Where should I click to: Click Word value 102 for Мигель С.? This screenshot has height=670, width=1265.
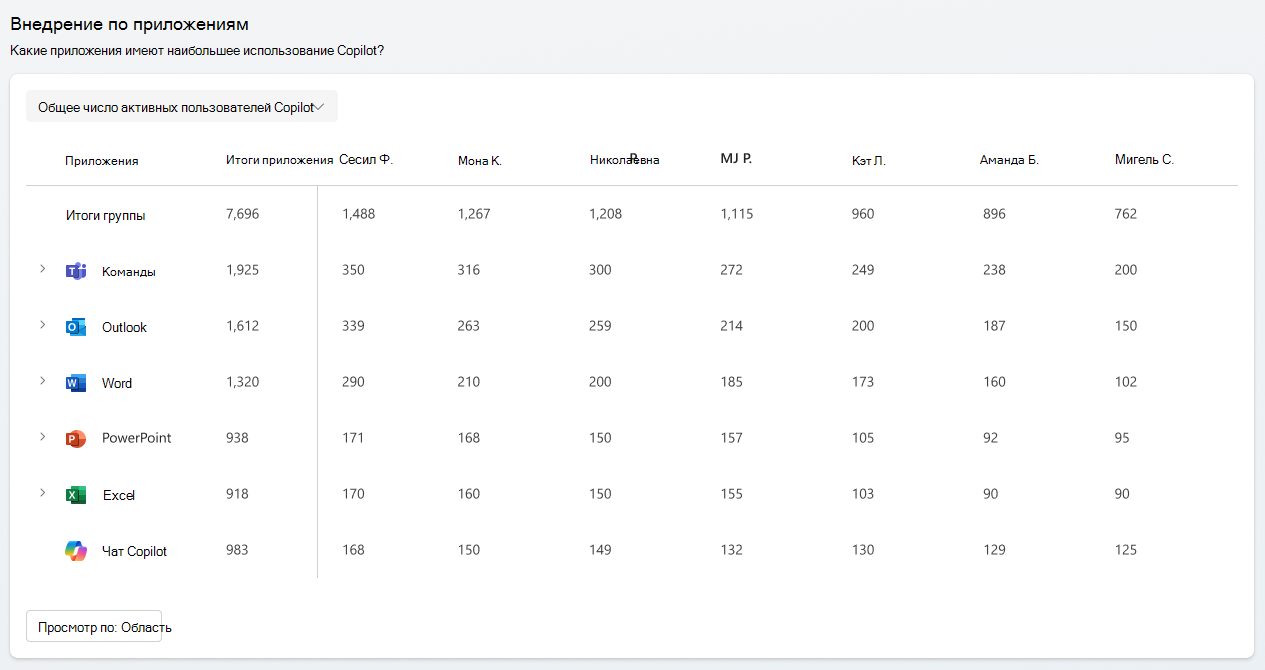(x=1125, y=382)
